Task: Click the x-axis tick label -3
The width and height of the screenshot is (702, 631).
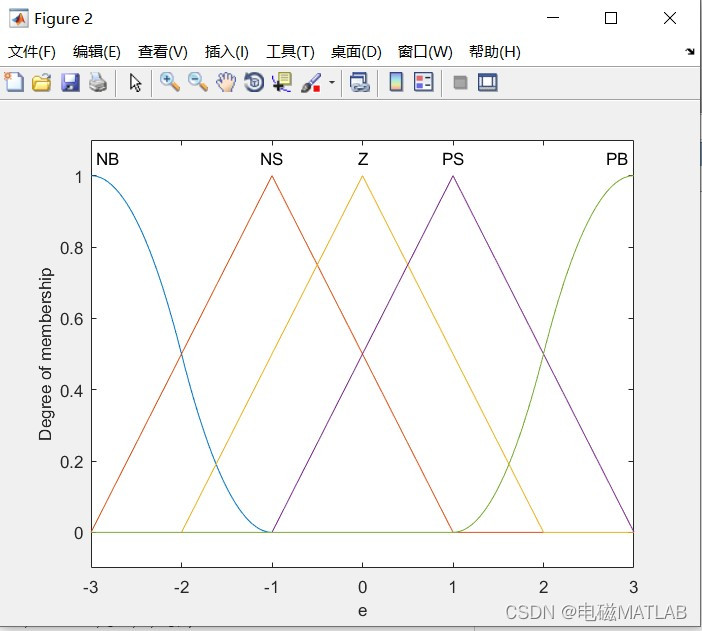Action: coord(91,587)
